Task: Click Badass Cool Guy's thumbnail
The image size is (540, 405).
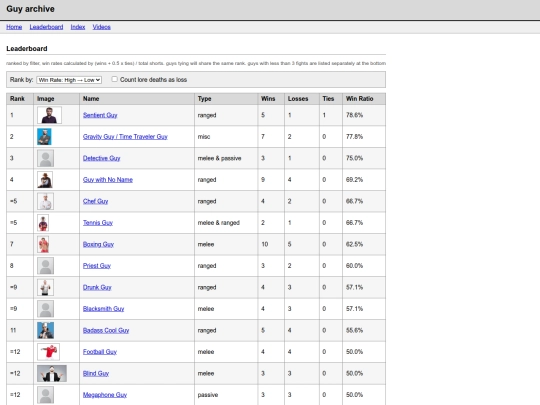Action: point(45,330)
